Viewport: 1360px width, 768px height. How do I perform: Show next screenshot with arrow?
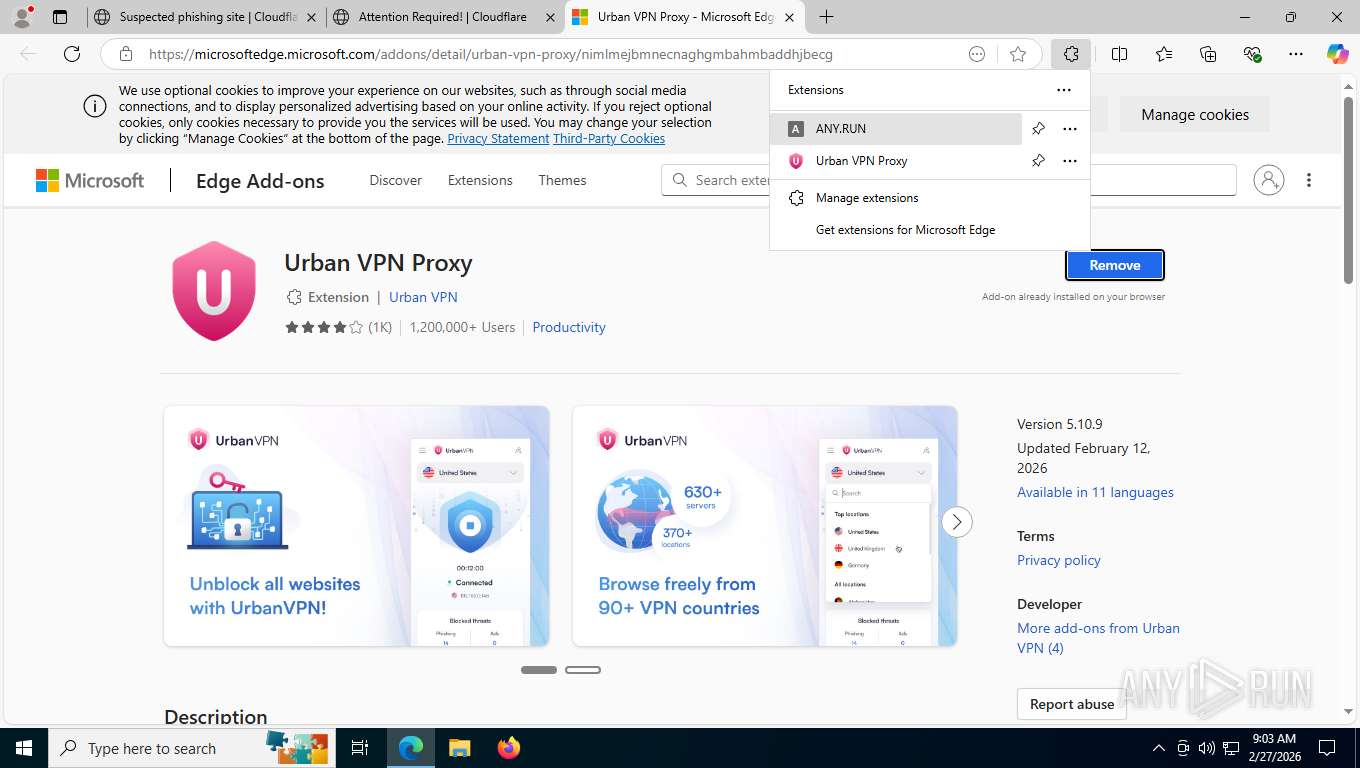[x=957, y=521]
